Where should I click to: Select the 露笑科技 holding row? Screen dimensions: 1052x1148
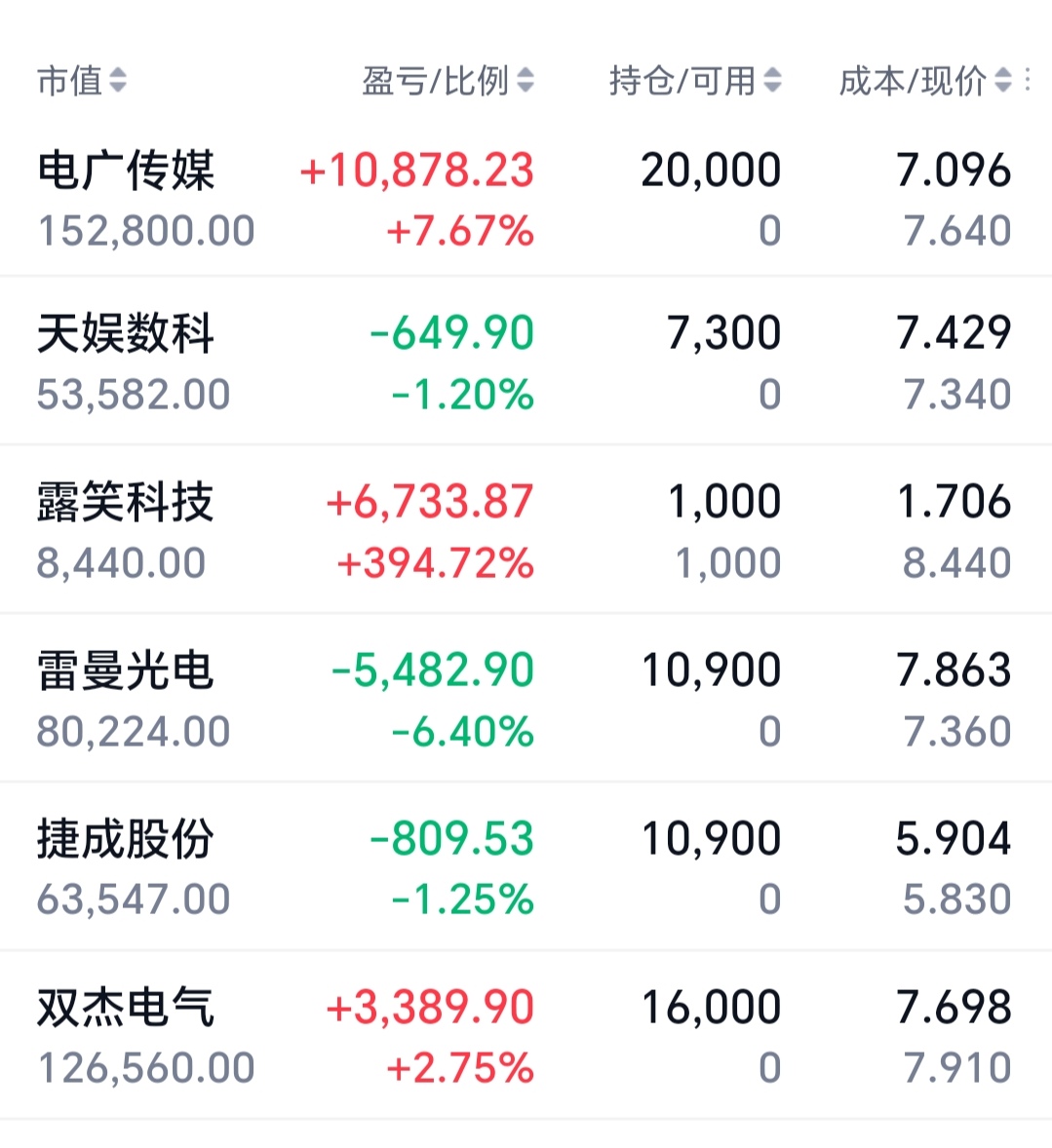526,530
